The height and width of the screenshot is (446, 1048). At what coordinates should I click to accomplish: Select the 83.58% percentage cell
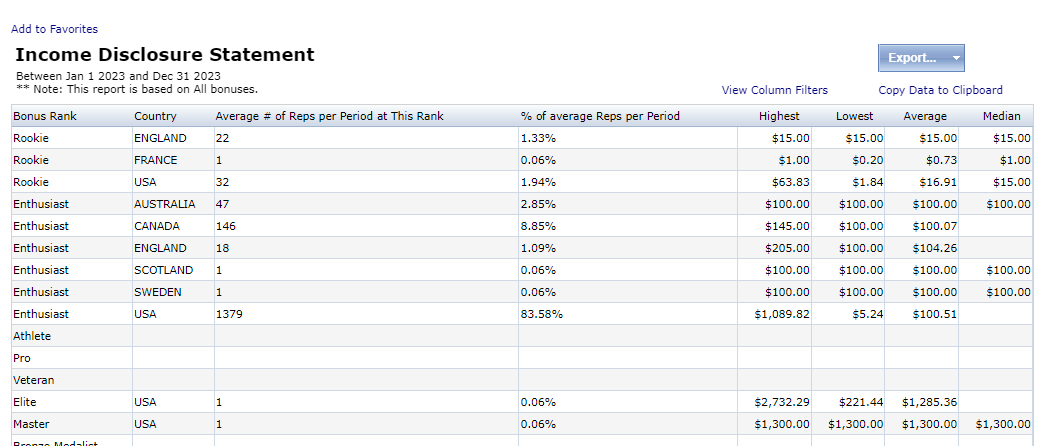pyautogui.click(x=541, y=314)
